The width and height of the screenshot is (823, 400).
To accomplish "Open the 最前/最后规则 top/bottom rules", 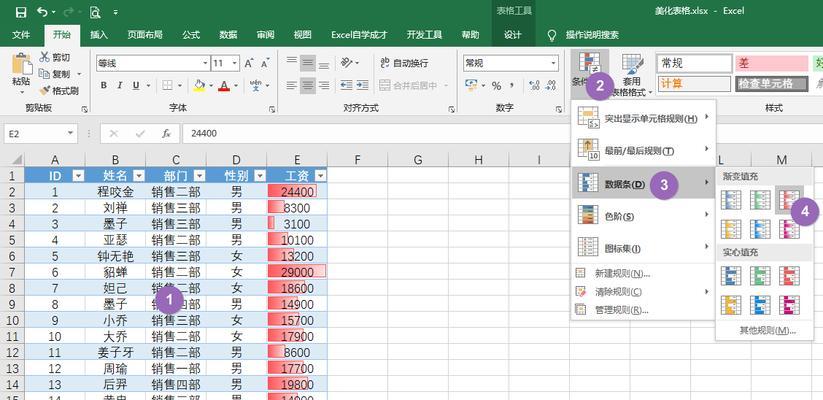I will tap(643, 151).
